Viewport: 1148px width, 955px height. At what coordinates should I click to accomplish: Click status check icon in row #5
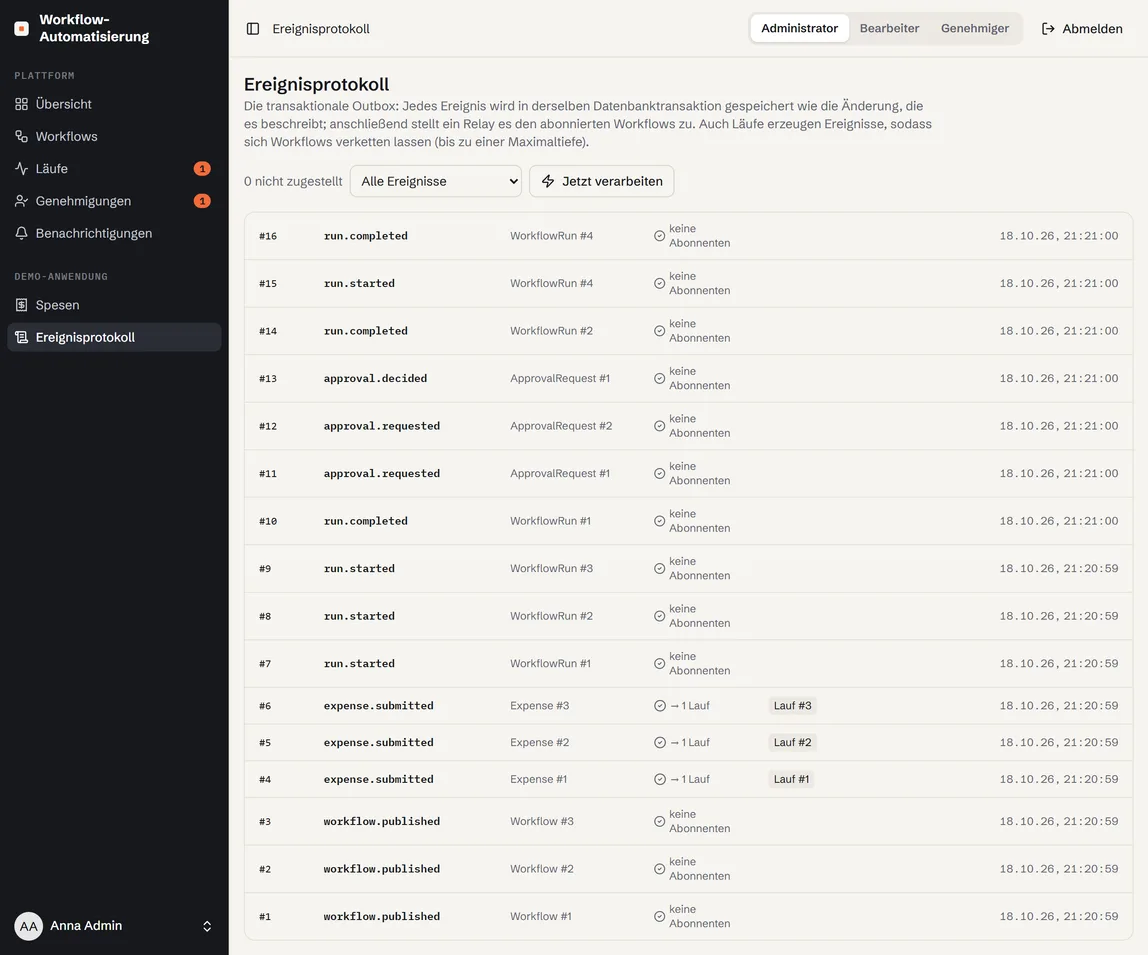coord(660,743)
